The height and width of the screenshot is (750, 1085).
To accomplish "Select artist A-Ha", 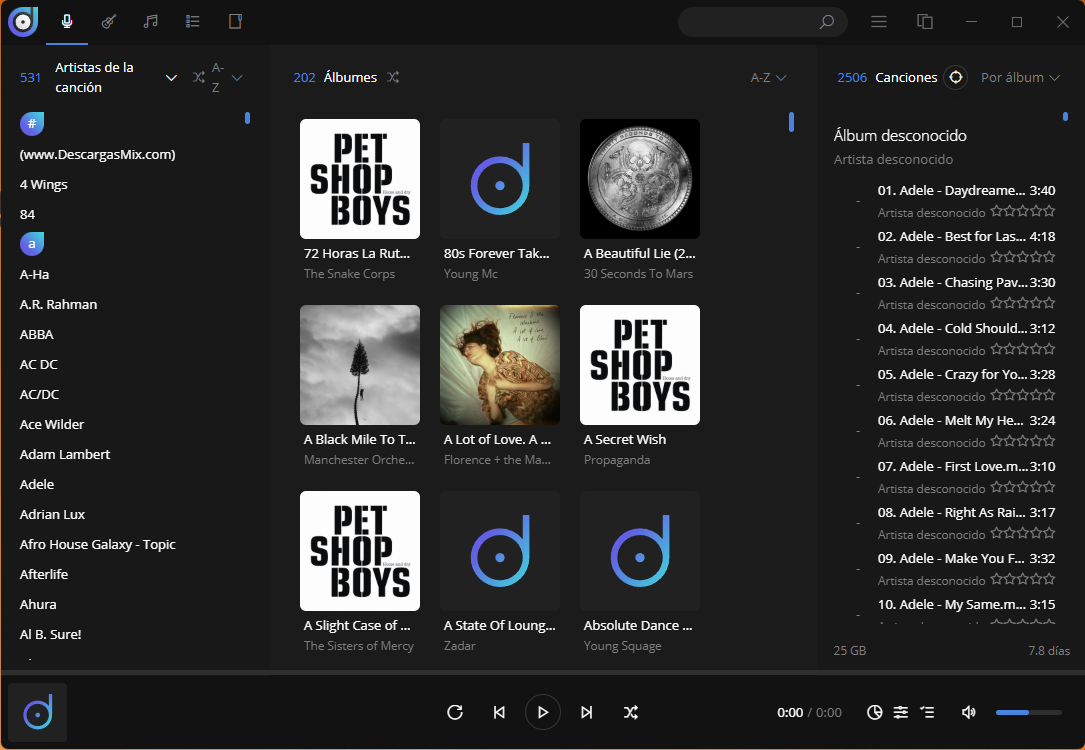I will [35, 274].
